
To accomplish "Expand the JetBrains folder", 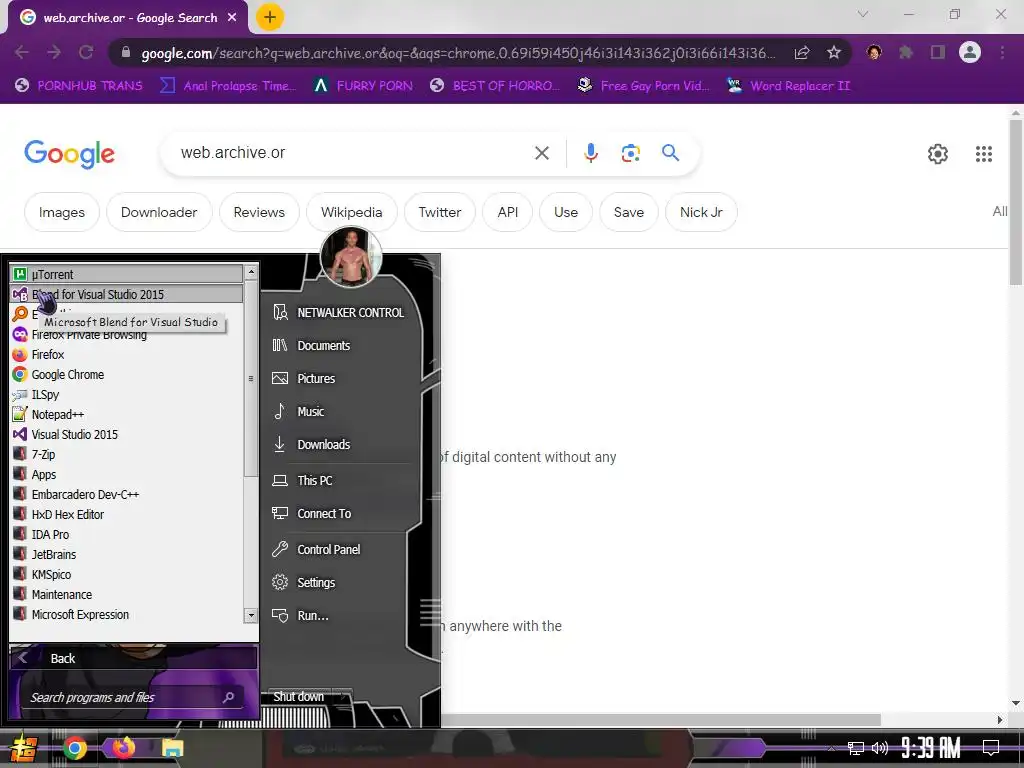I will click(127, 555).
